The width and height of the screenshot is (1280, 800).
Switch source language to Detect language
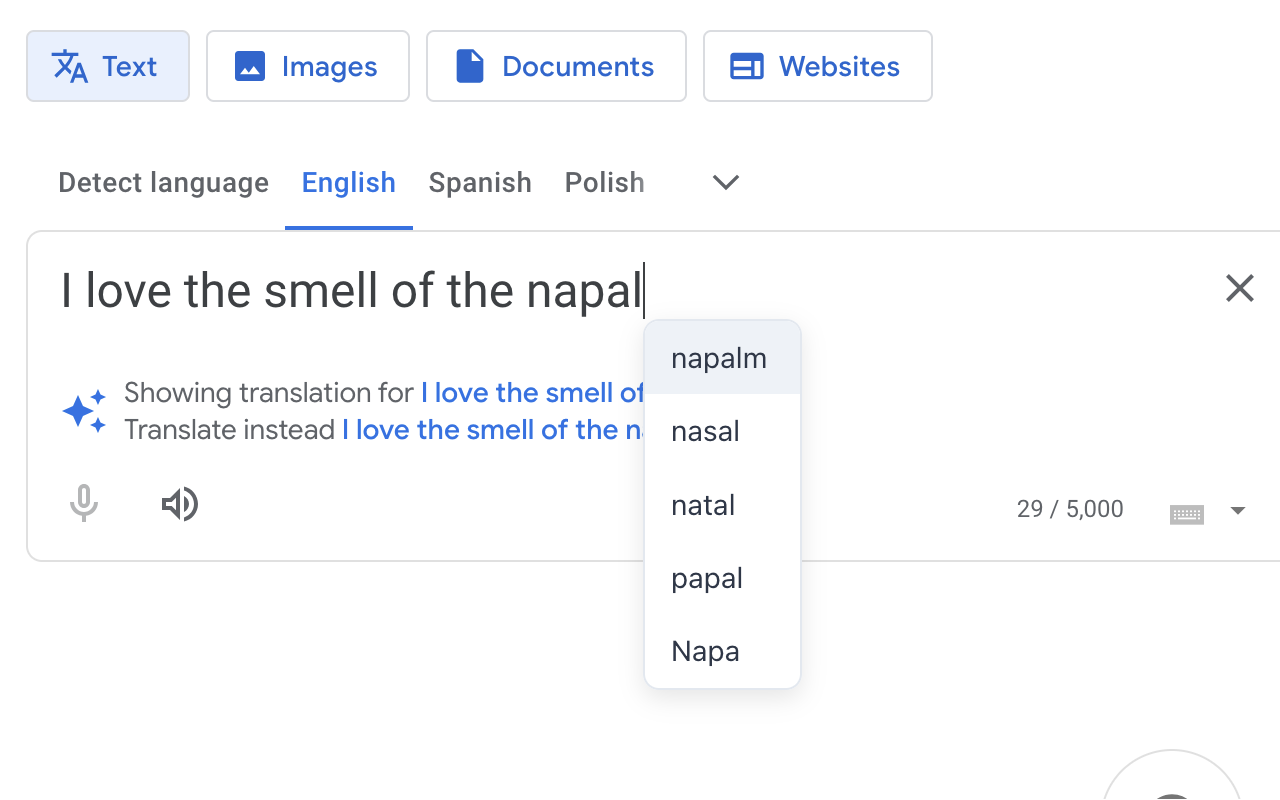(163, 182)
